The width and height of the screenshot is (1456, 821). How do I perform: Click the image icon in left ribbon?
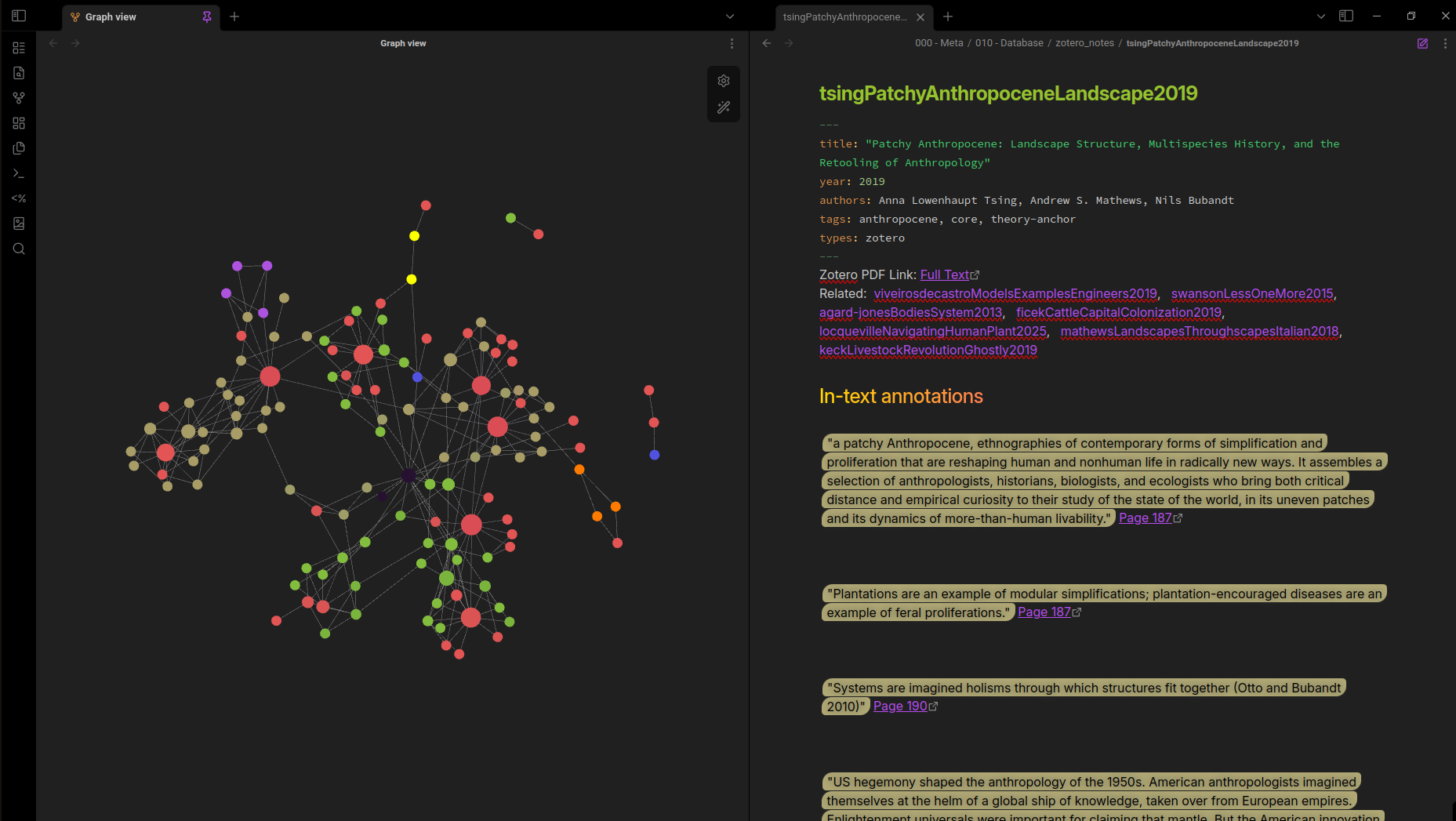pyautogui.click(x=19, y=223)
